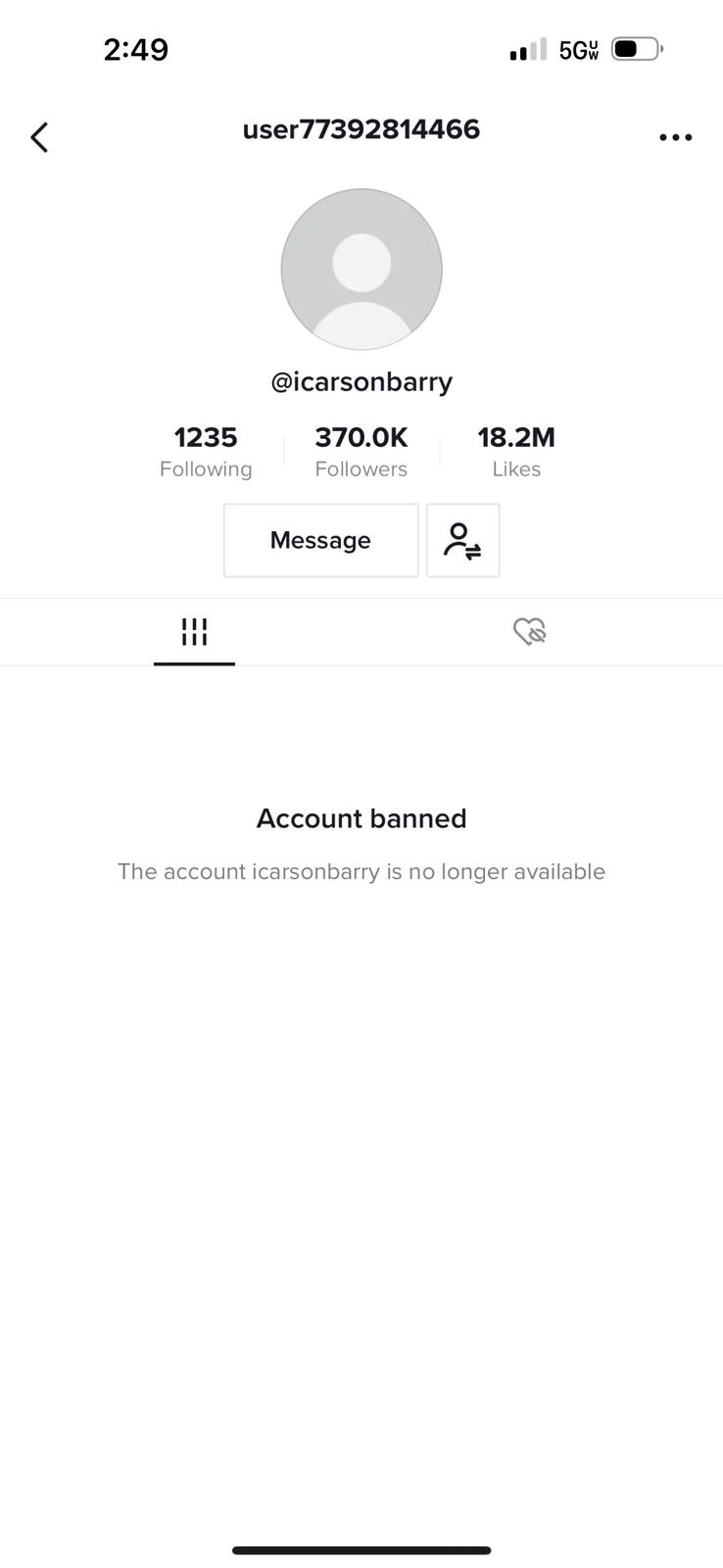Tap the @icarsonbarry handle
The width and height of the screenshot is (723, 1568).
point(361,382)
